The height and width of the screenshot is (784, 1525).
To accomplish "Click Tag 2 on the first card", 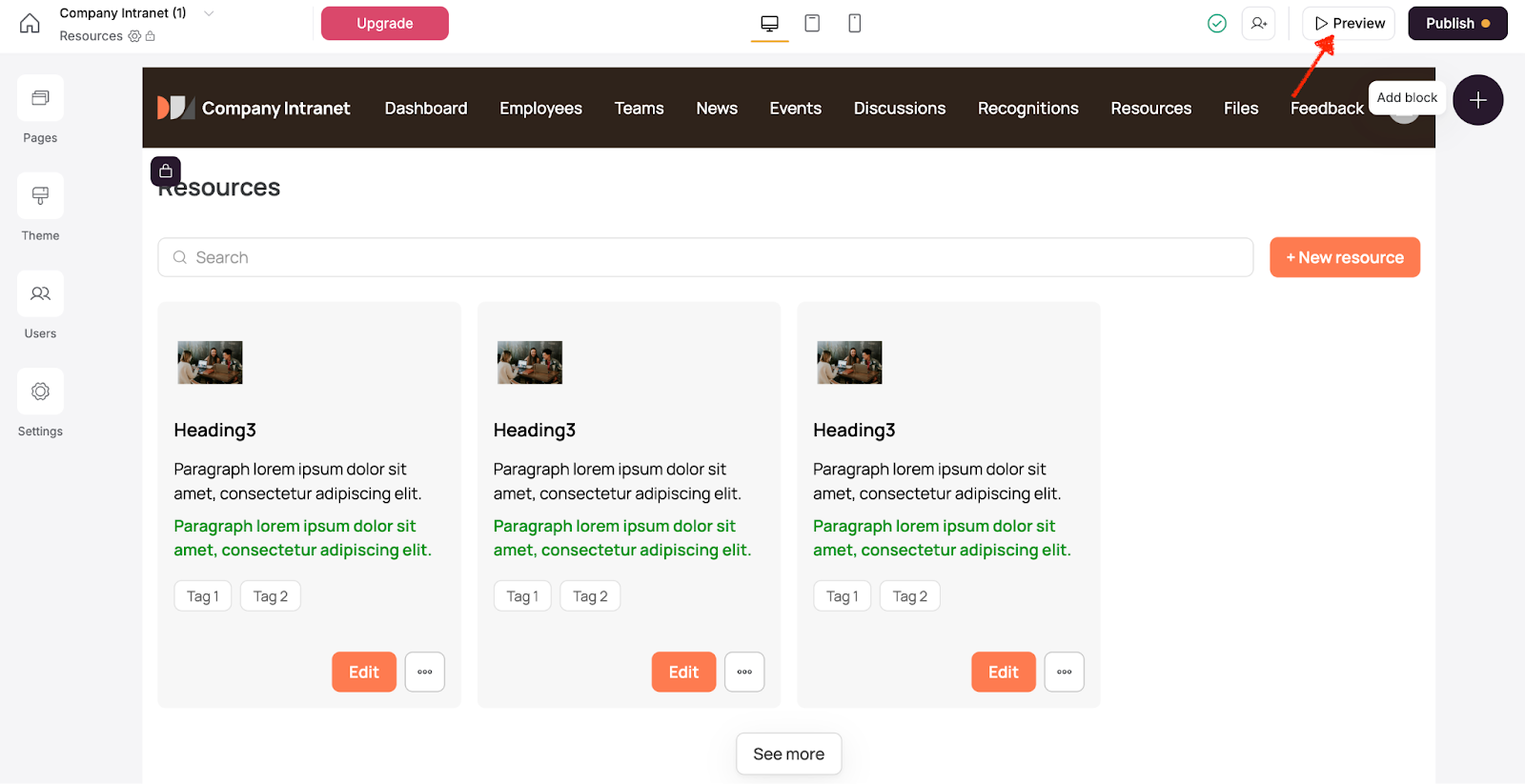I will pos(271,596).
